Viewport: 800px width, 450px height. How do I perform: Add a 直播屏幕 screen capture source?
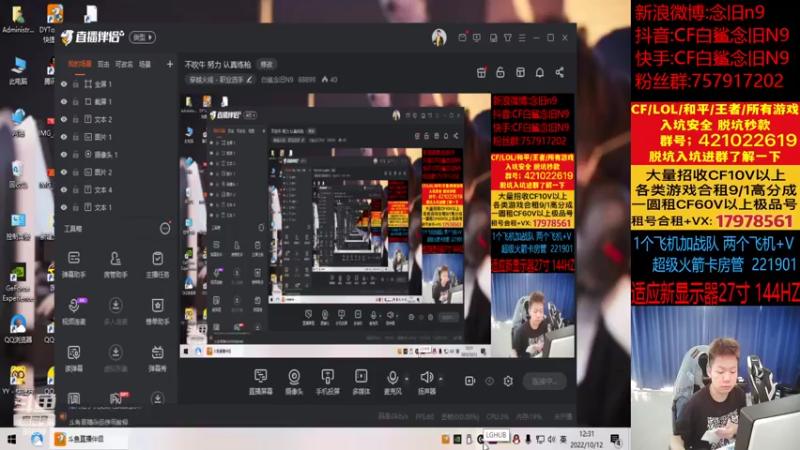[x=261, y=382]
